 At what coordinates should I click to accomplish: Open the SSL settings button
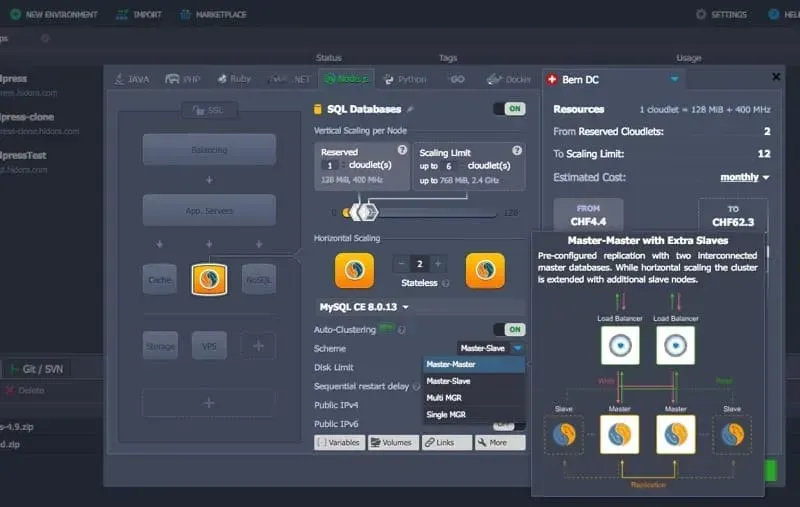click(x=208, y=109)
